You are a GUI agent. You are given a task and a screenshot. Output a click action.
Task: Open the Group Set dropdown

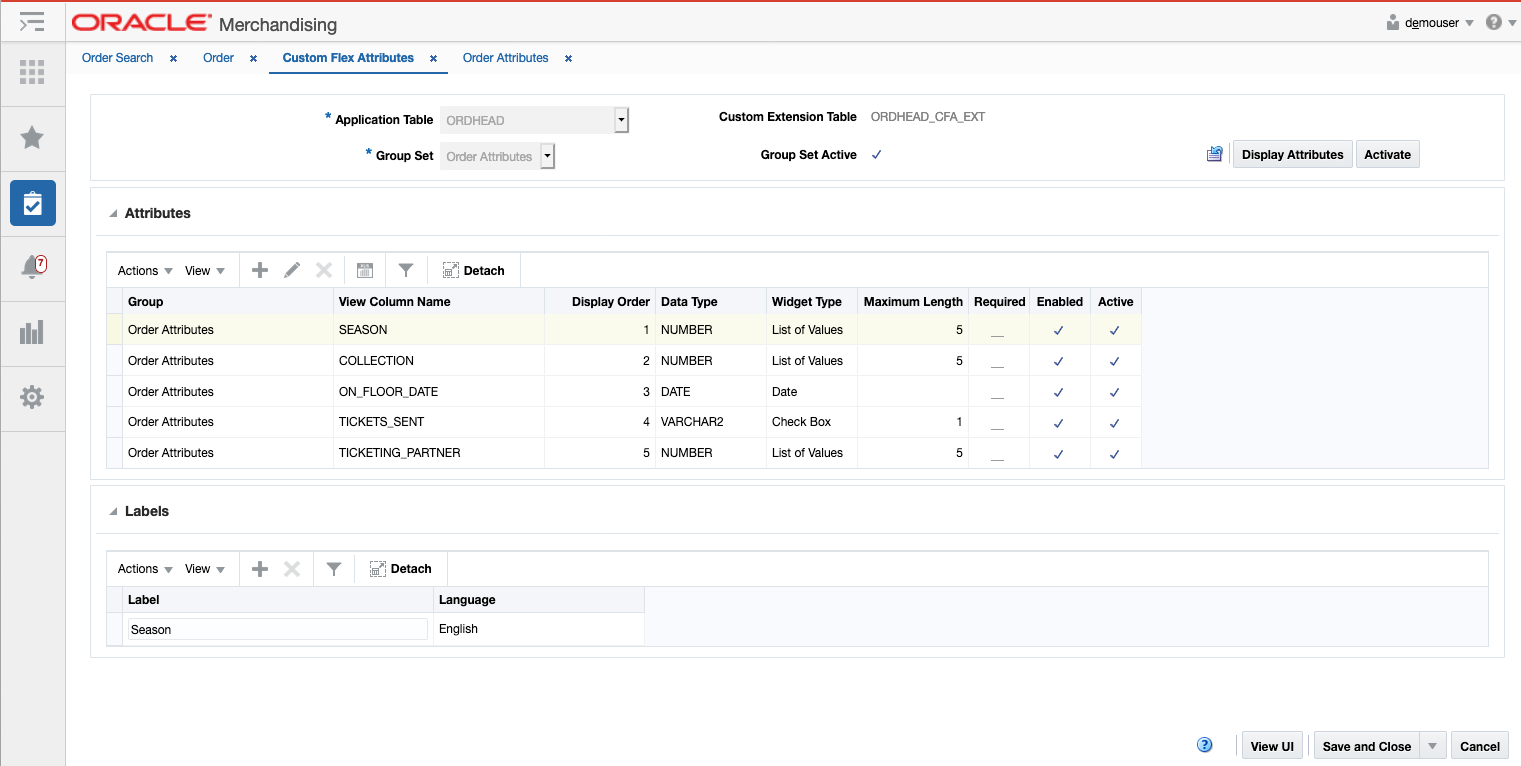547,156
